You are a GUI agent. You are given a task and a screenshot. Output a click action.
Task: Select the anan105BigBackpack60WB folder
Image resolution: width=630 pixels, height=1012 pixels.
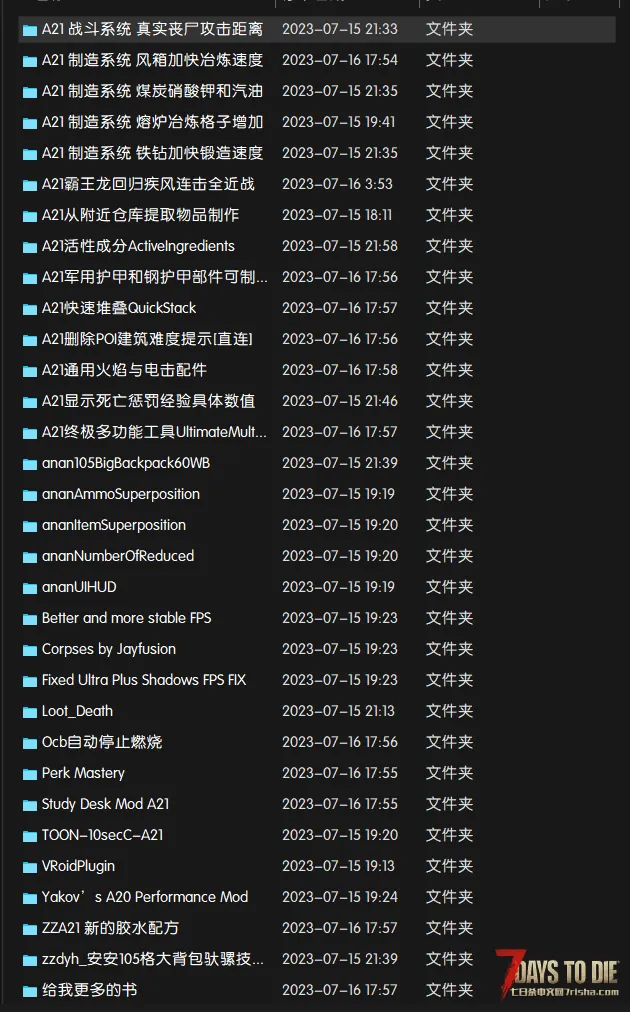point(126,463)
